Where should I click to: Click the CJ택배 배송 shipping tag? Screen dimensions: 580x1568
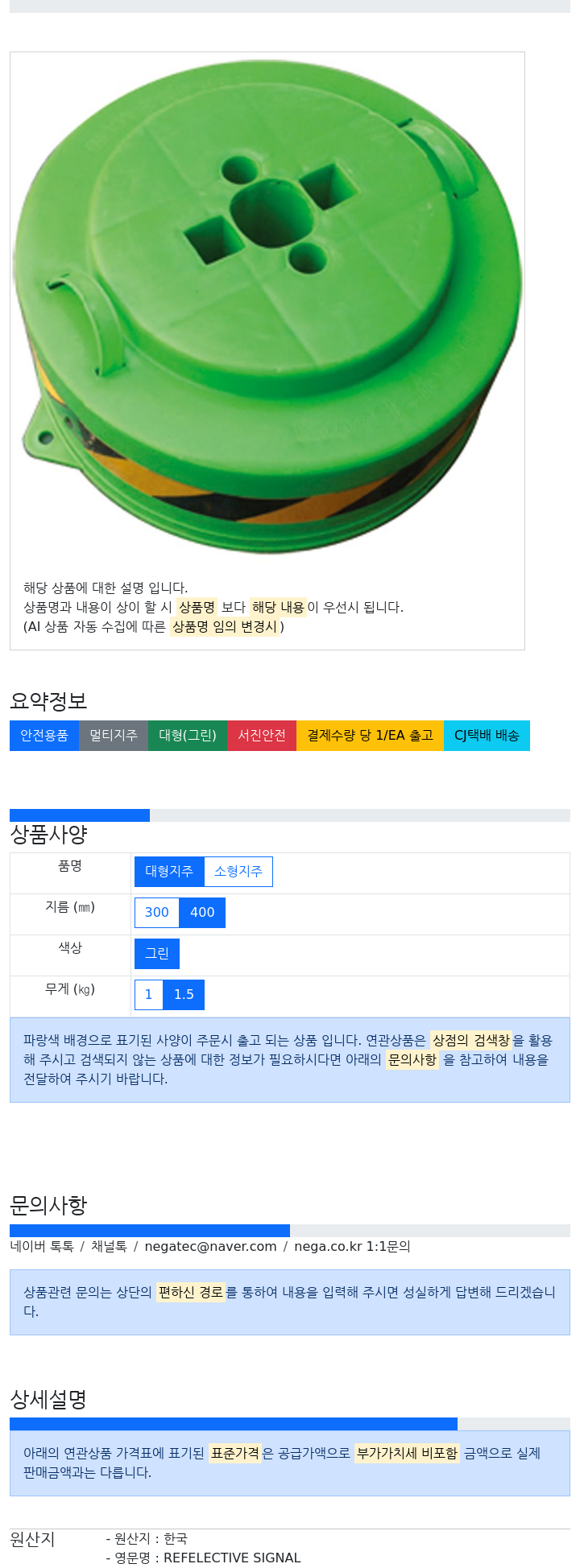487,736
